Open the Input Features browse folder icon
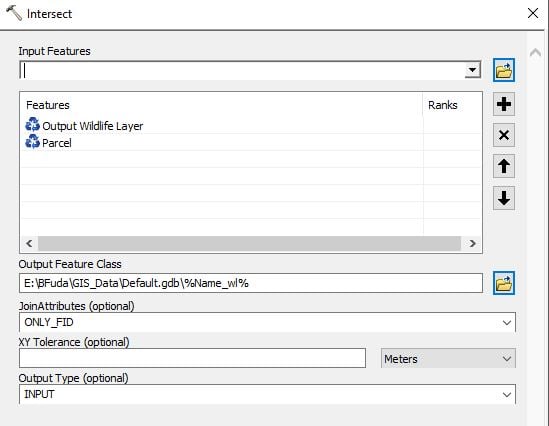549x426 pixels. 503,70
